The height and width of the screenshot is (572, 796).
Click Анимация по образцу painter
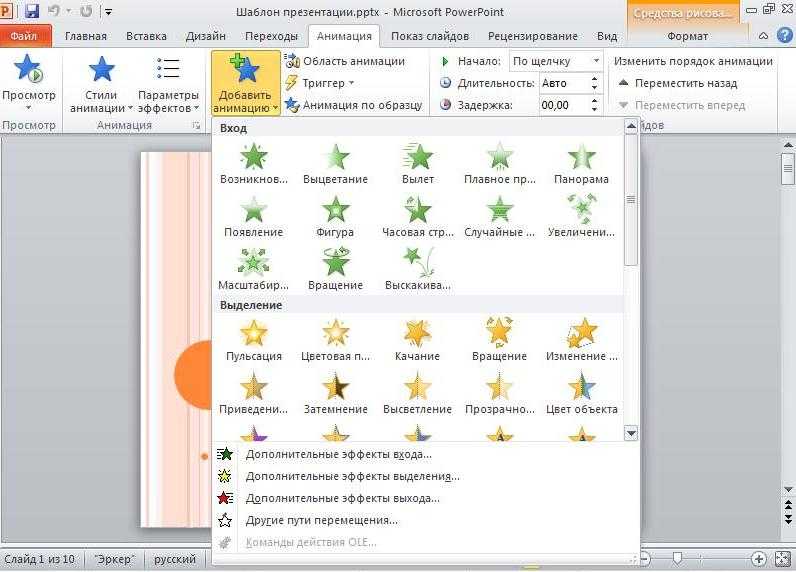pyautogui.click(x=353, y=105)
